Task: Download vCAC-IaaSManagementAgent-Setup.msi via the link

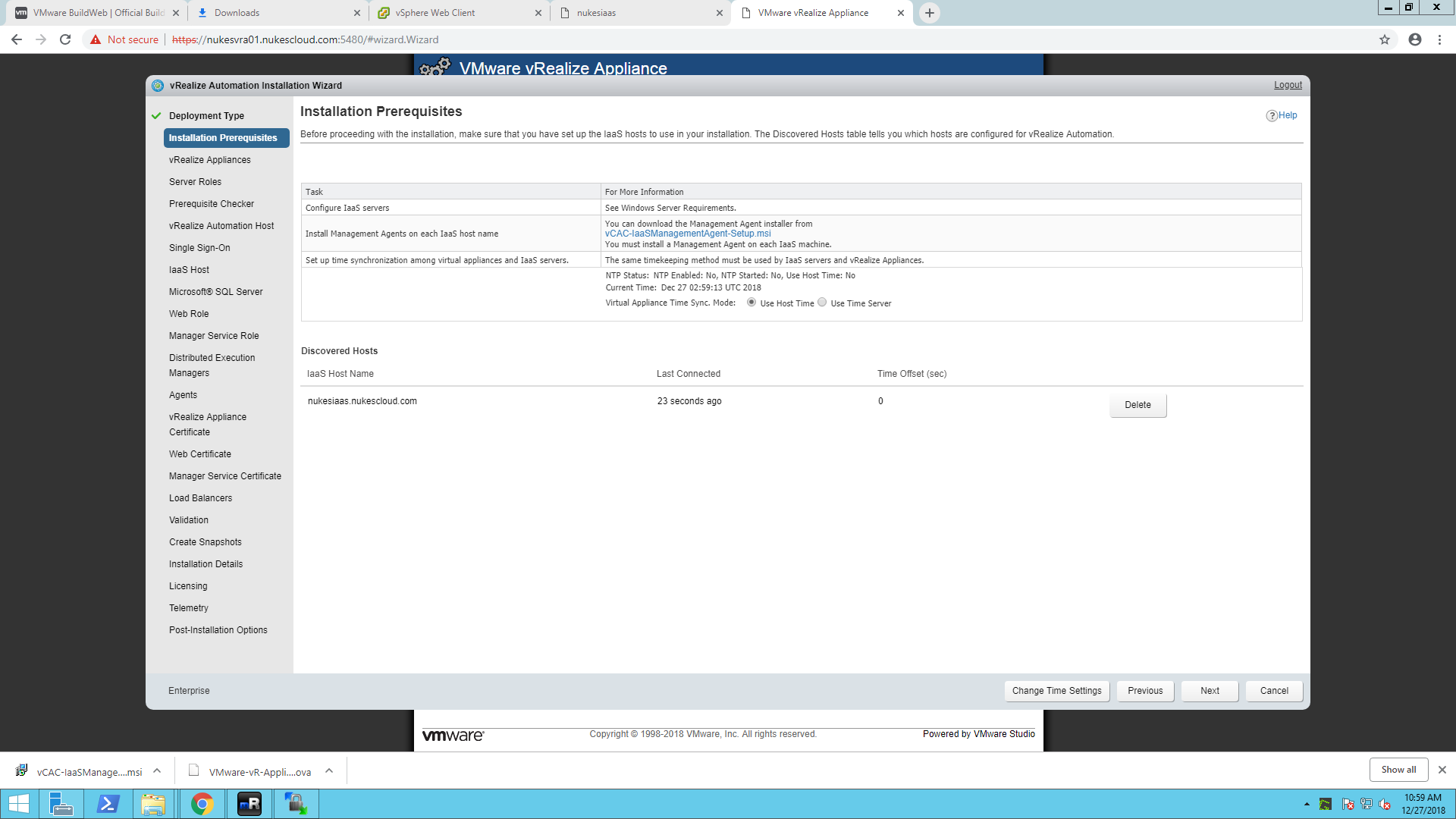Action: coord(688,234)
